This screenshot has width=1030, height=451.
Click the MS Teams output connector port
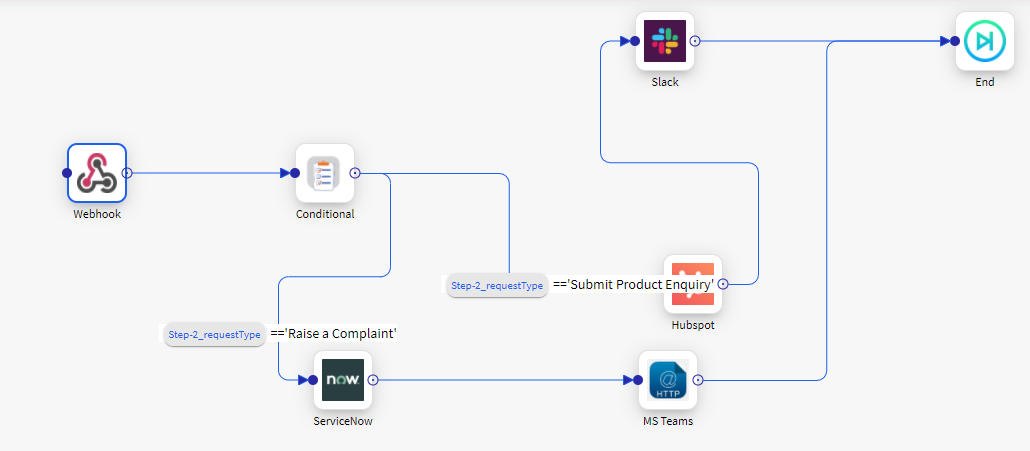tap(698, 379)
